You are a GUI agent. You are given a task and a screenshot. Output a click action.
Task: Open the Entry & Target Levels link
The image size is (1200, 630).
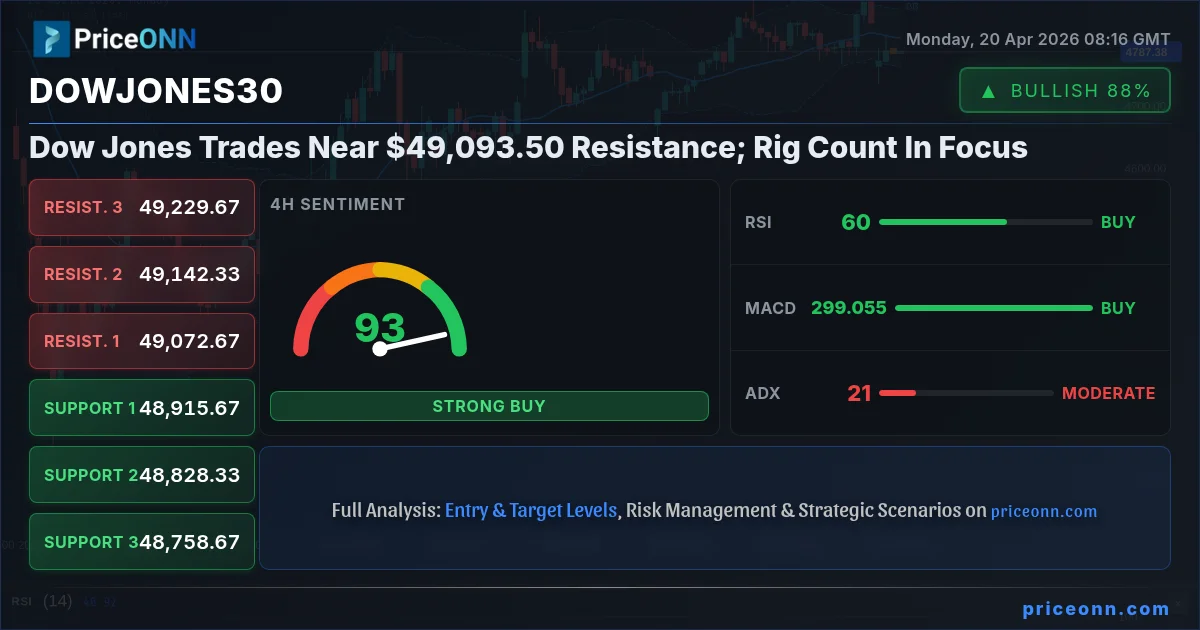[531, 510]
